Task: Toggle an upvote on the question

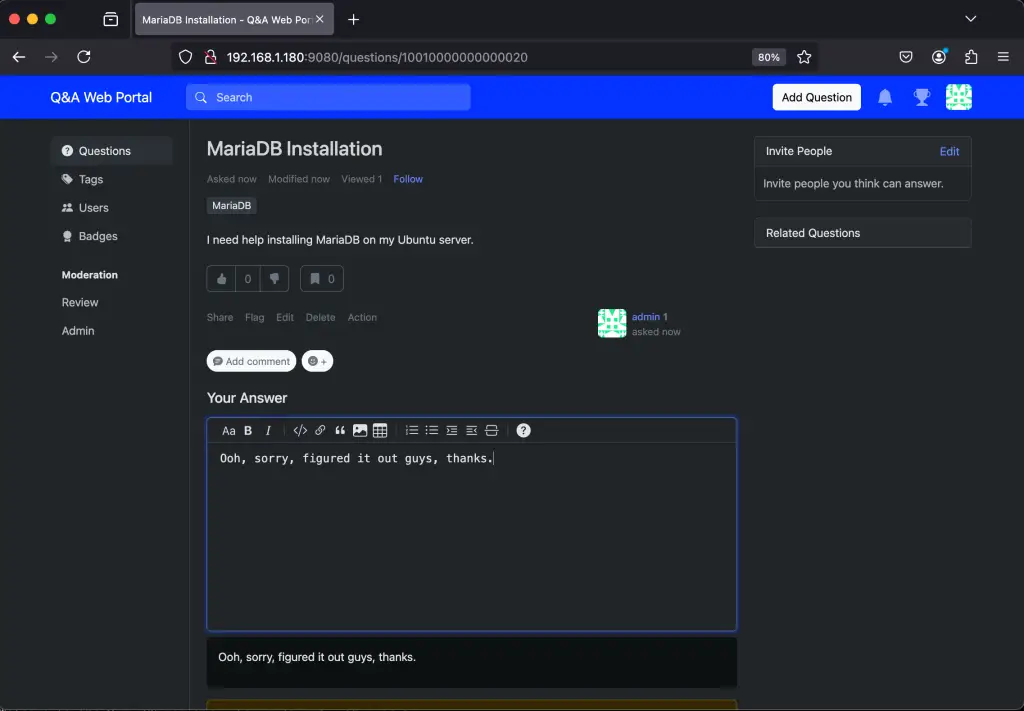Action: click(x=221, y=278)
